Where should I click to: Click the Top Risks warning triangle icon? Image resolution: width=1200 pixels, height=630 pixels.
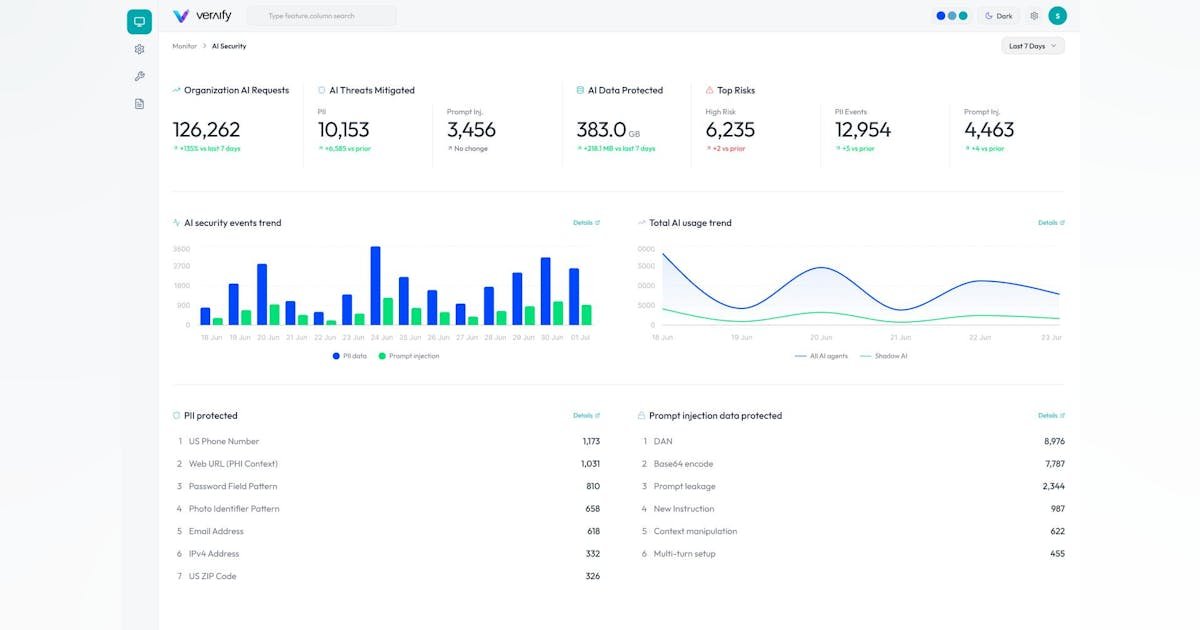pos(709,90)
